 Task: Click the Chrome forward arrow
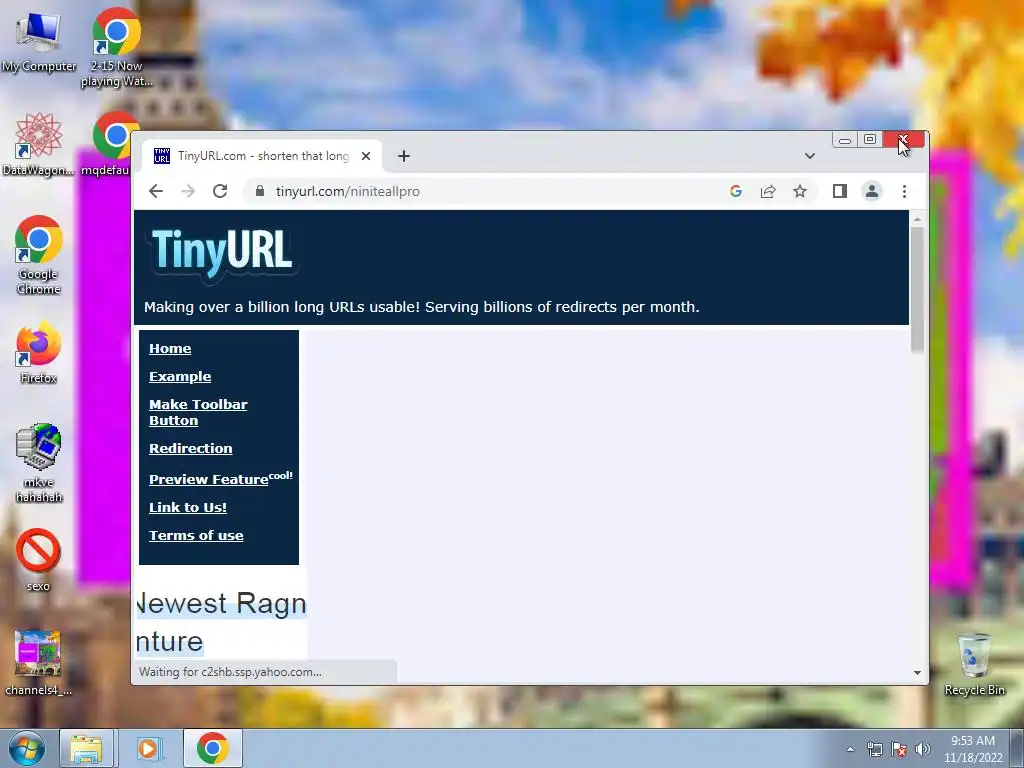188,191
